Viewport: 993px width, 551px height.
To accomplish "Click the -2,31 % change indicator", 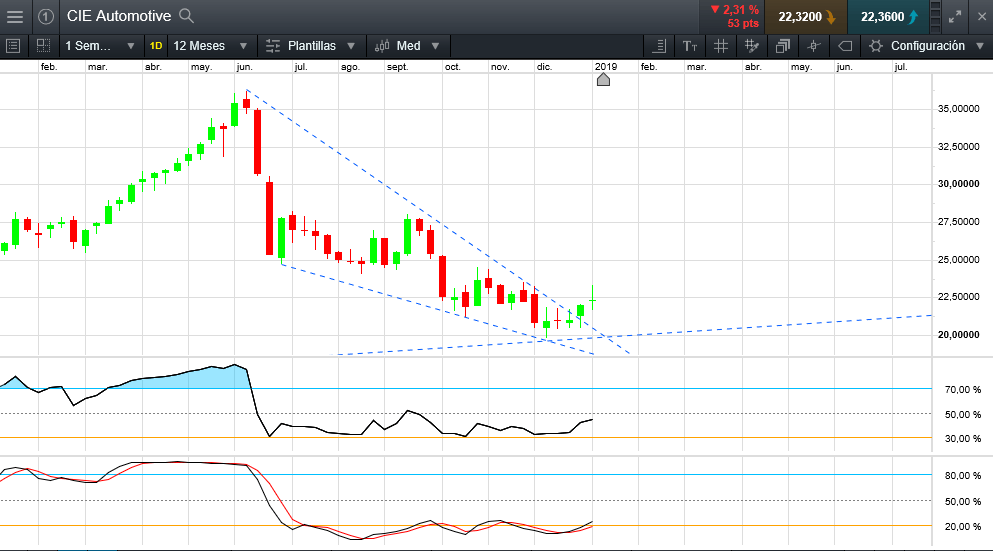I will pyautogui.click(x=735, y=10).
